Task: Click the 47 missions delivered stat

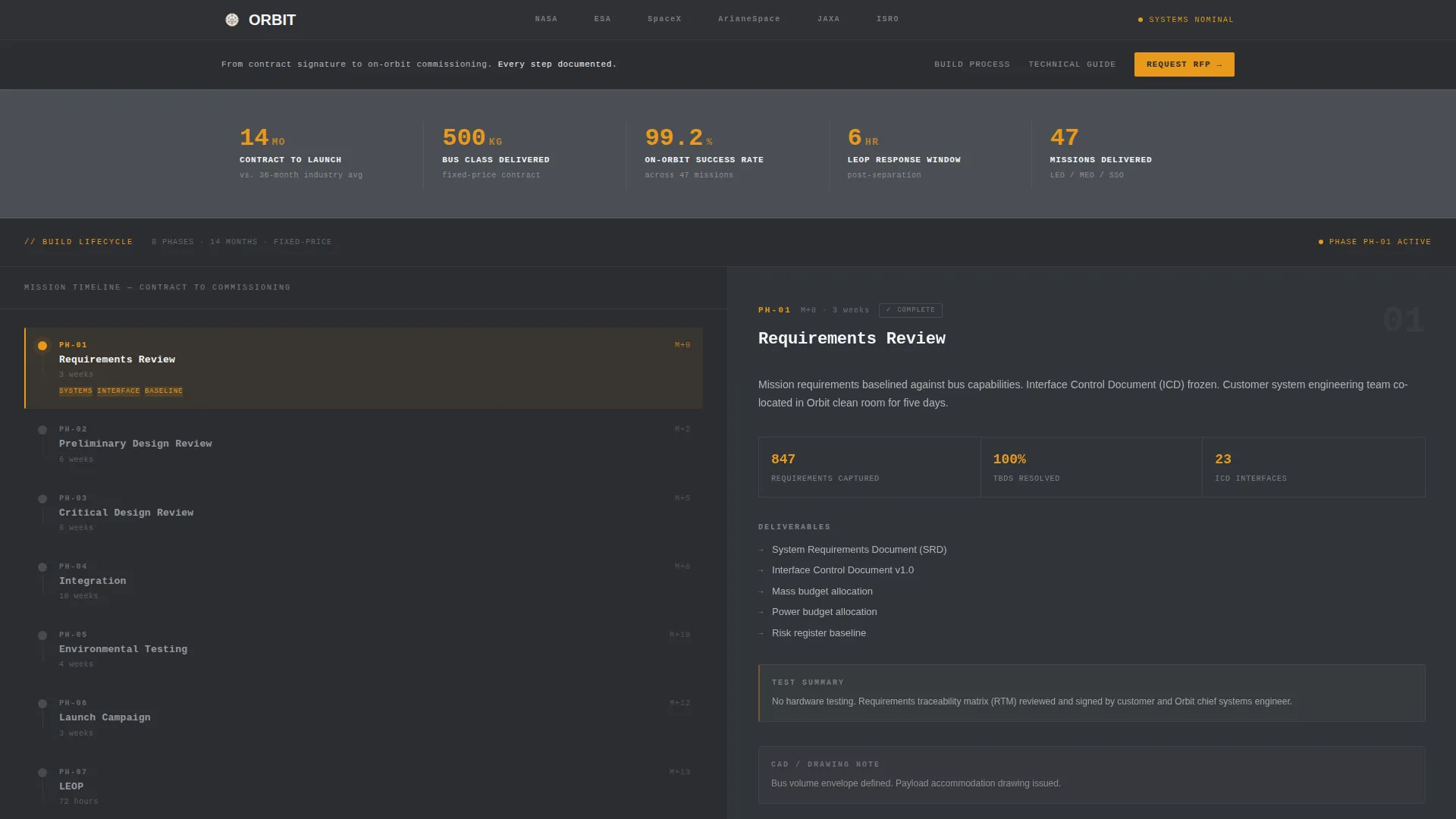Action: [x=1132, y=154]
